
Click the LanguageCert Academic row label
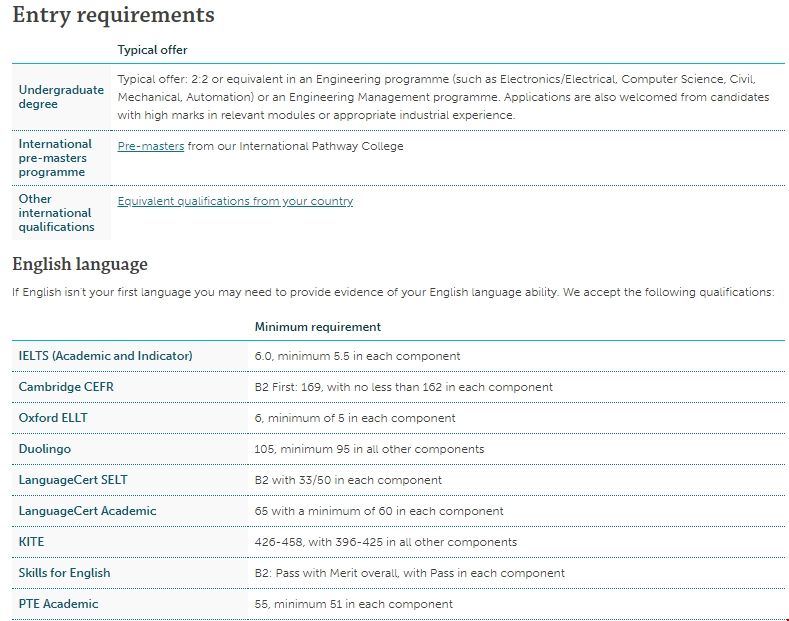coord(88,511)
